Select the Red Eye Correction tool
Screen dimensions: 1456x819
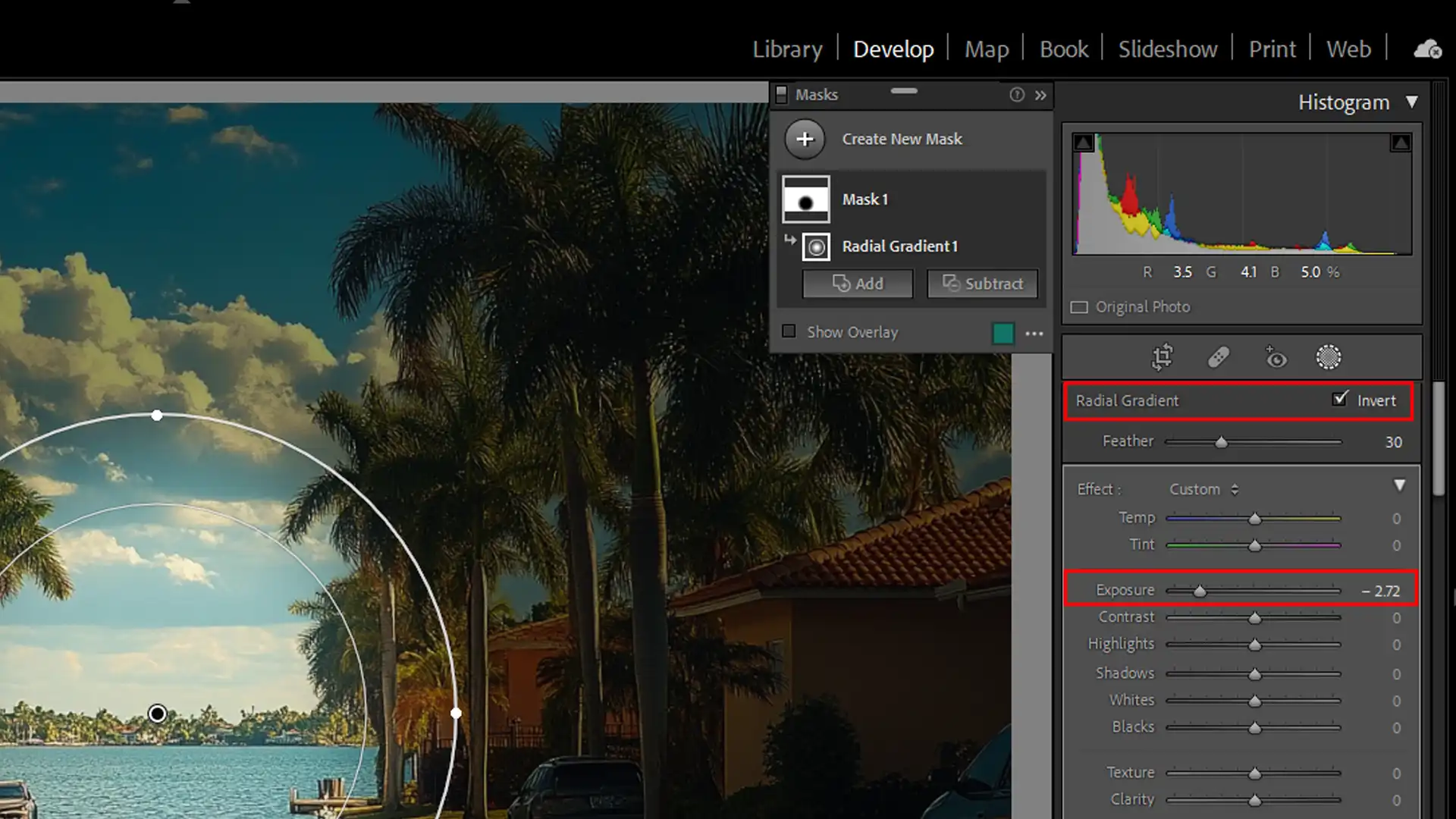point(1276,357)
